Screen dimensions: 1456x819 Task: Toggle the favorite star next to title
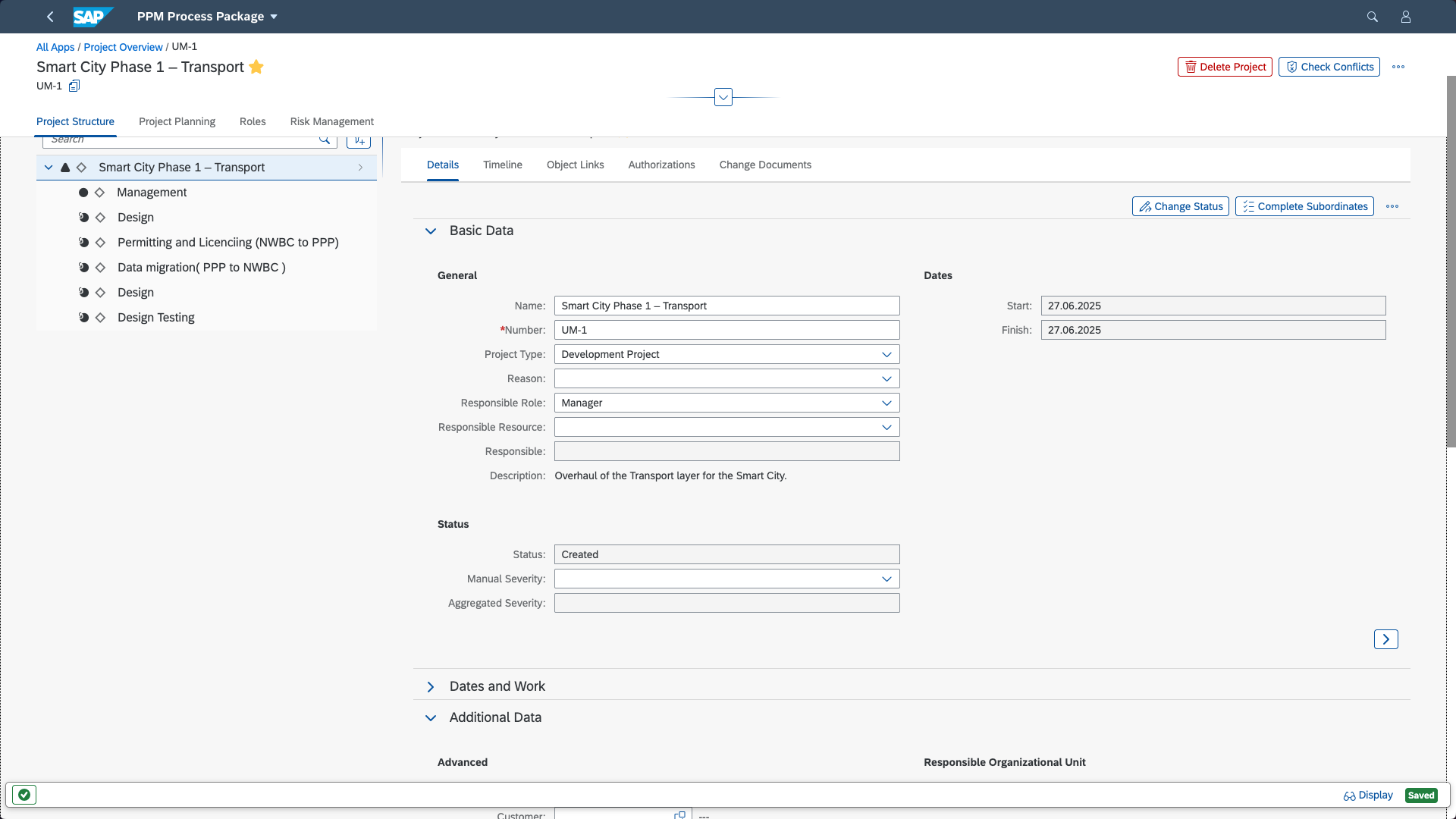click(256, 67)
